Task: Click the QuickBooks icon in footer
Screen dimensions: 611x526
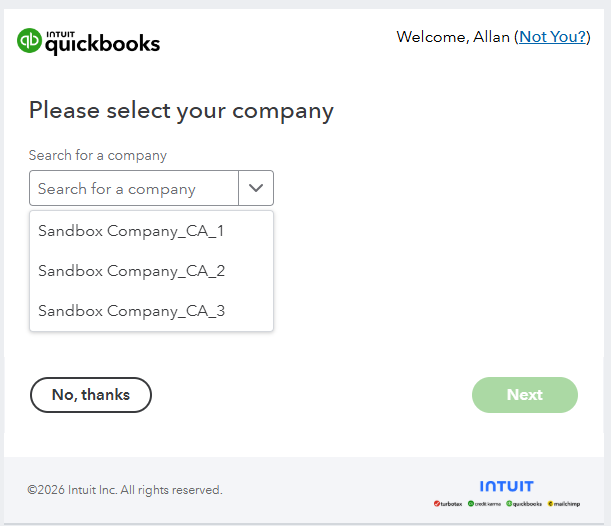Action: [x=523, y=503]
